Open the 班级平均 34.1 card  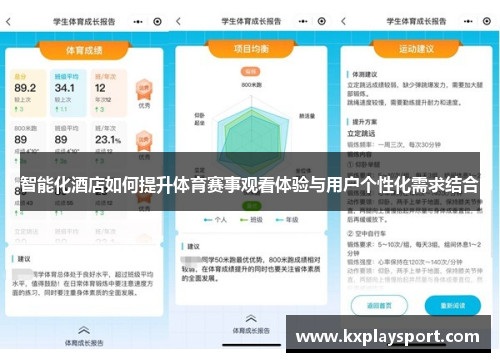point(68,93)
